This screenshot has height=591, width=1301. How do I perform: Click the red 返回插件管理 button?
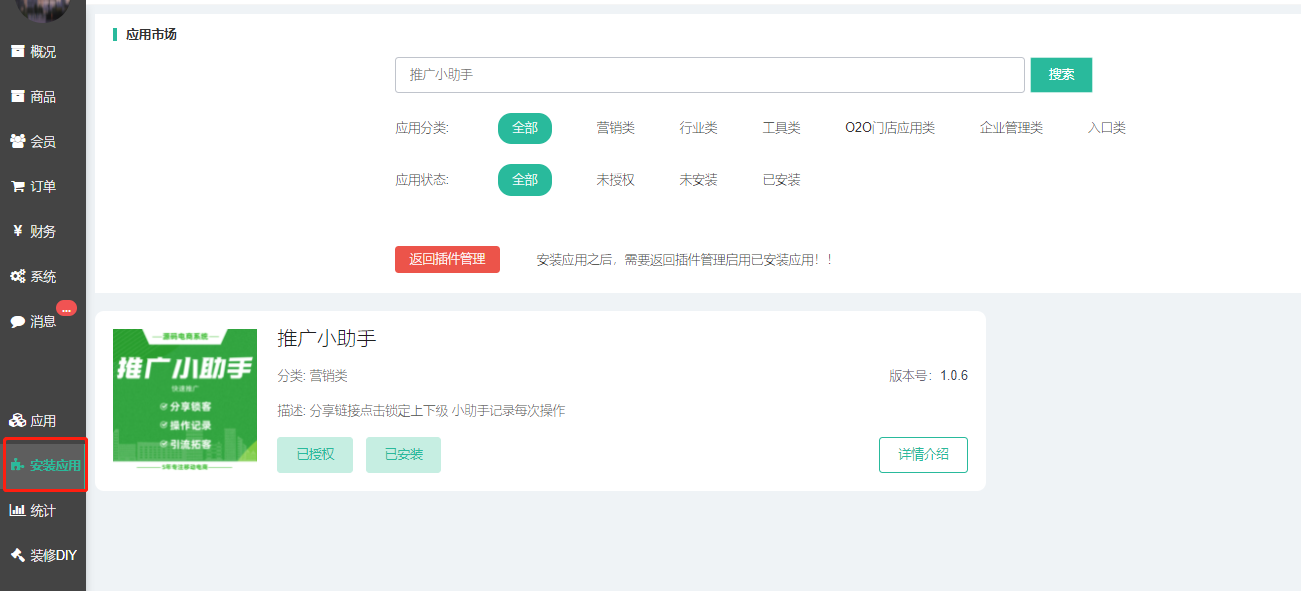pos(447,259)
